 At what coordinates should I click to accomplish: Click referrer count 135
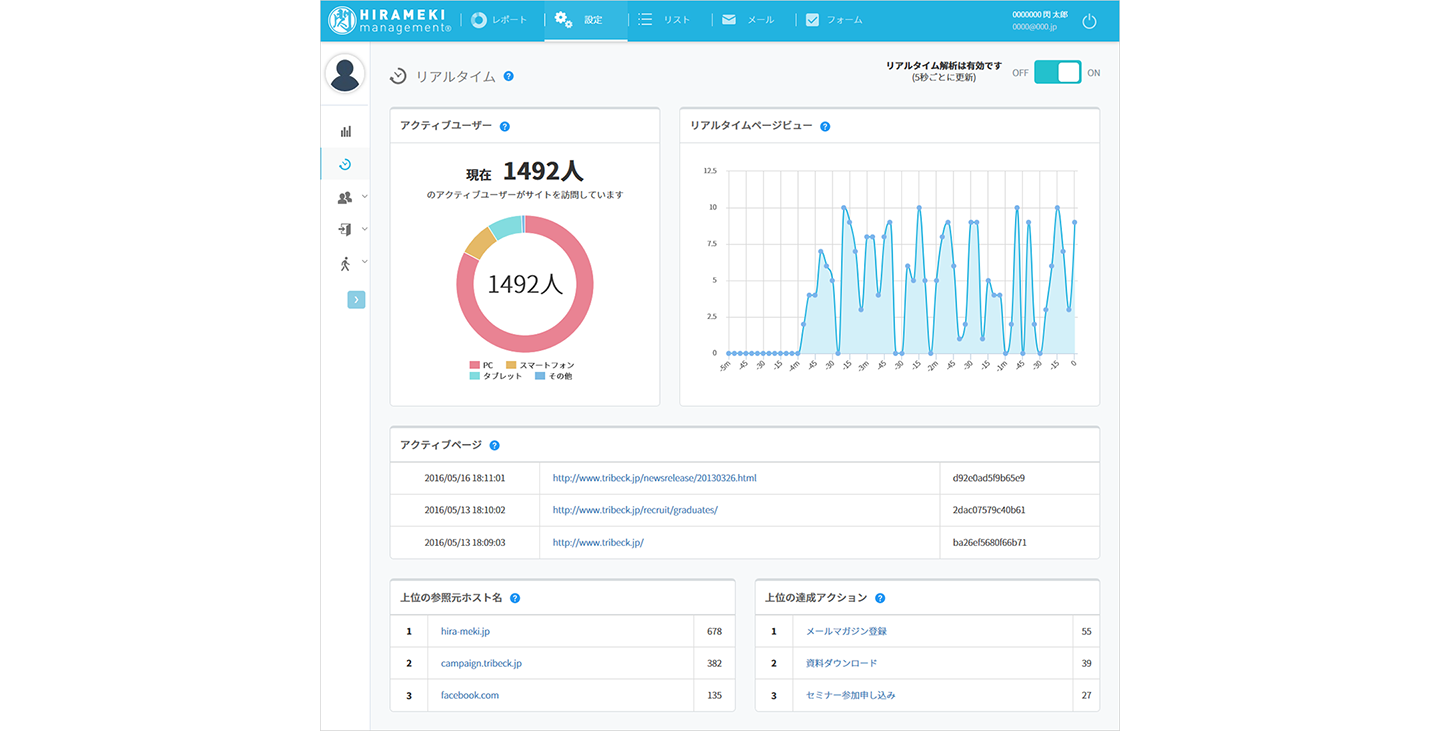click(714, 695)
